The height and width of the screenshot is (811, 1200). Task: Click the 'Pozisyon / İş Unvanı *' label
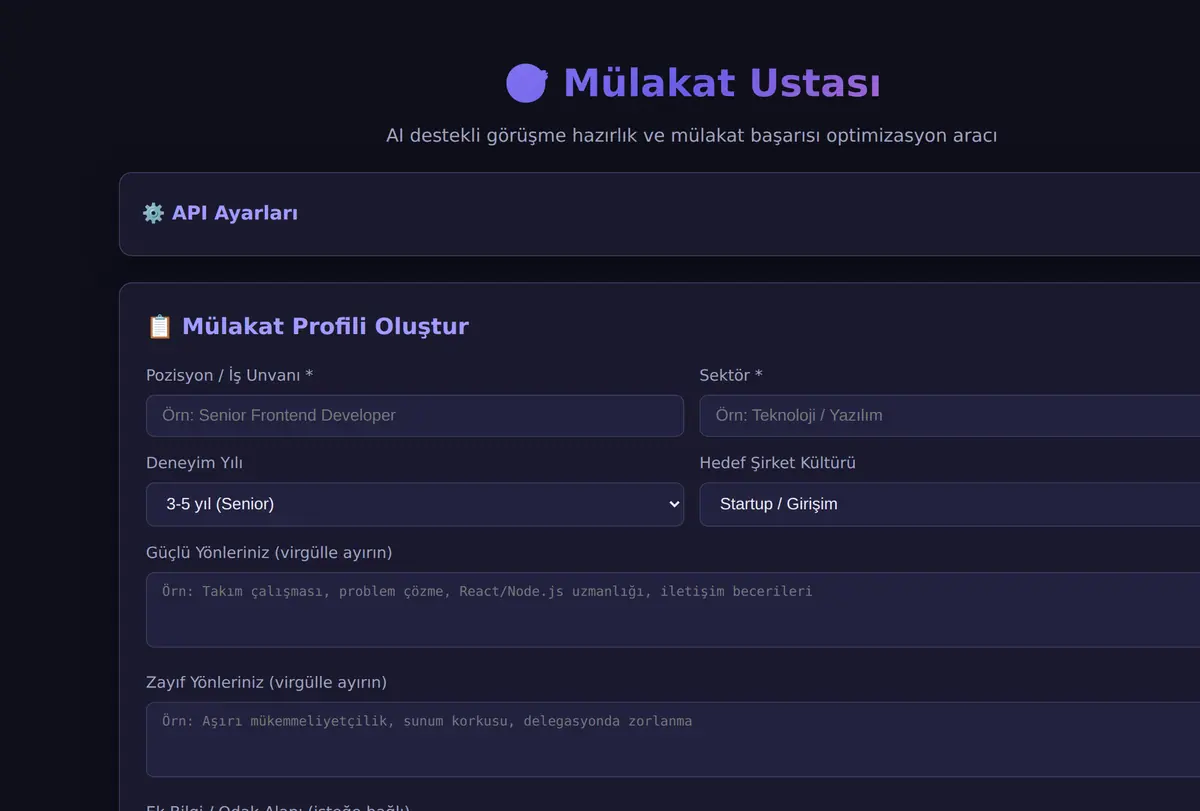230,375
